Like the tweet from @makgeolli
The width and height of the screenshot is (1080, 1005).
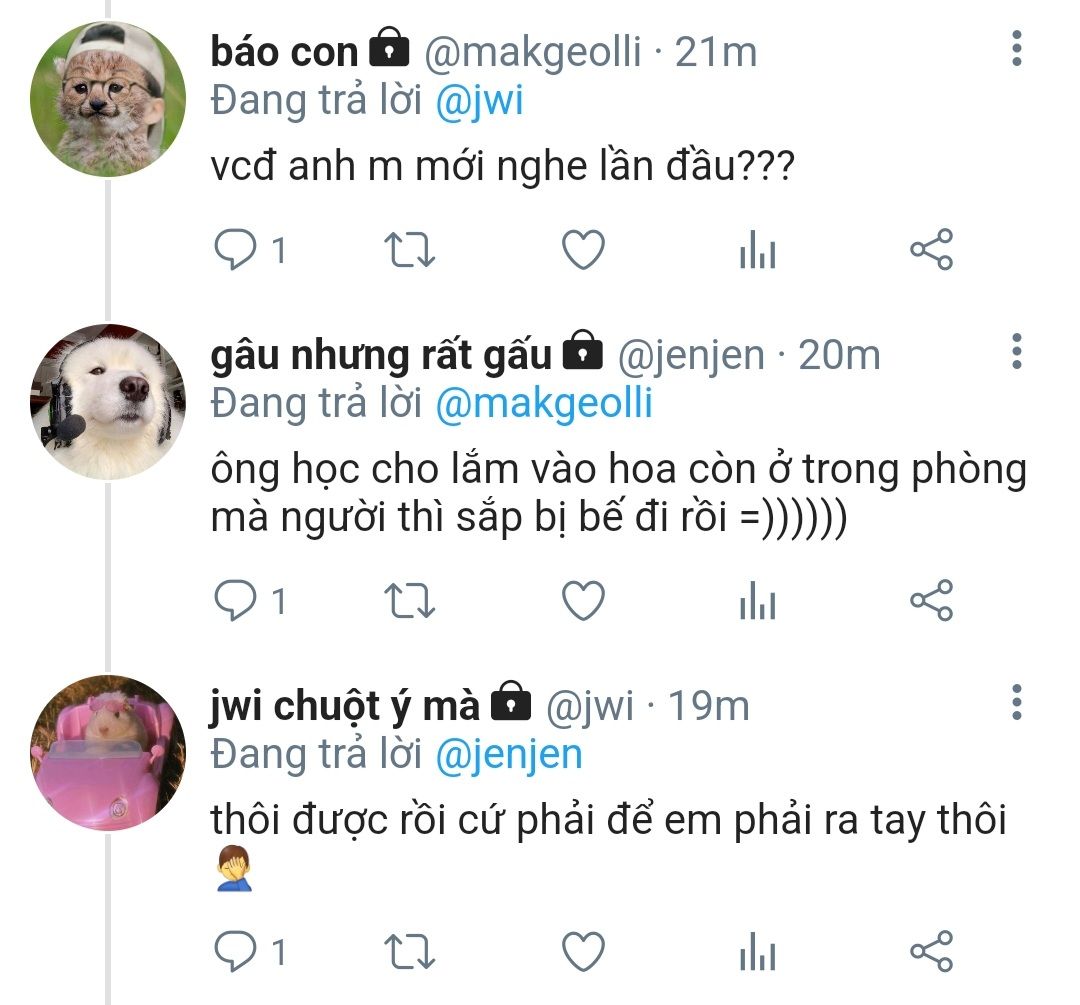click(x=583, y=249)
